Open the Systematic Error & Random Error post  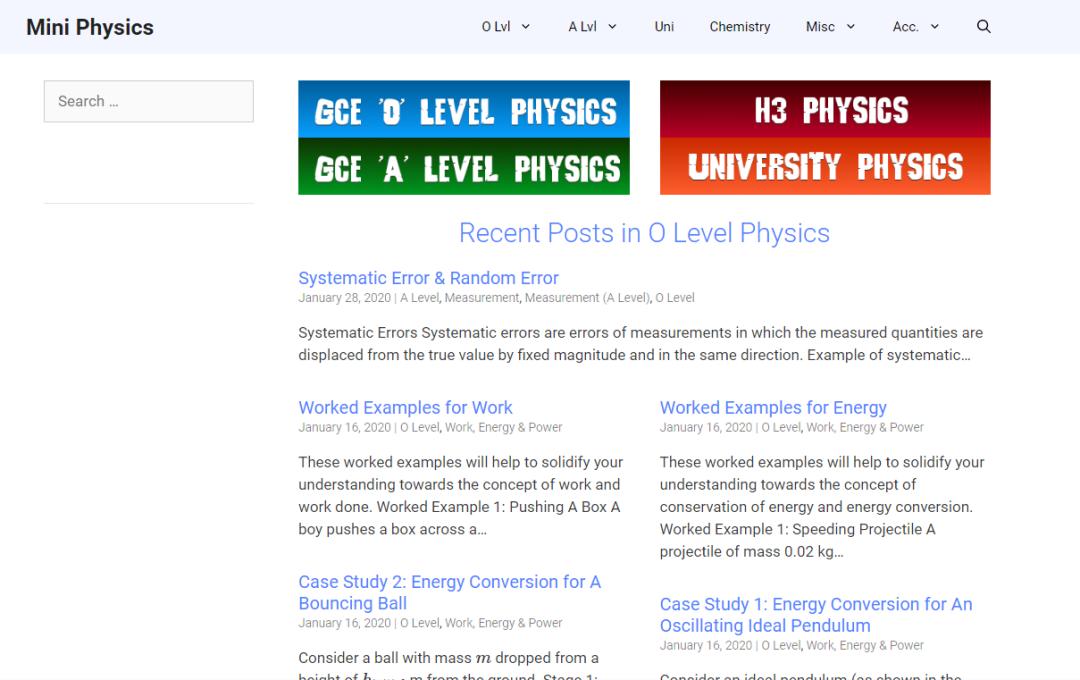point(428,278)
